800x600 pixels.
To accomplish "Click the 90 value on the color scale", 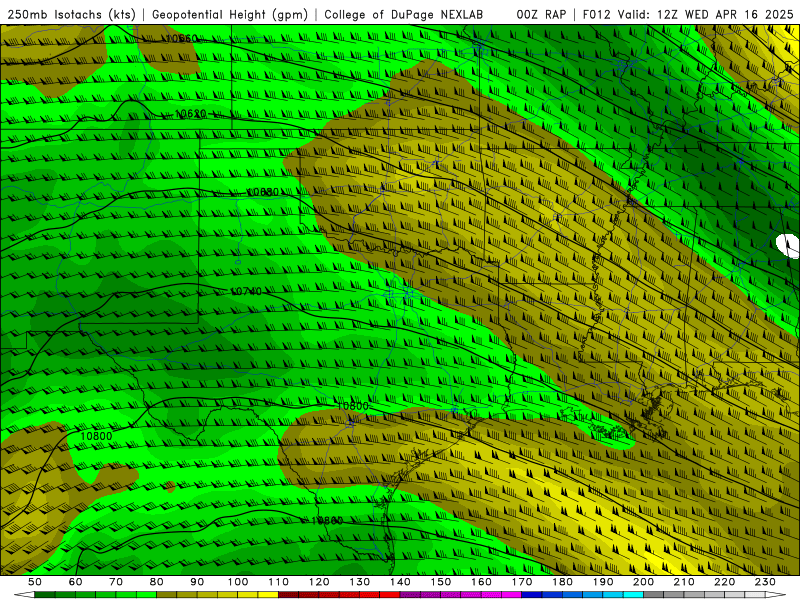I will (x=197, y=582).
